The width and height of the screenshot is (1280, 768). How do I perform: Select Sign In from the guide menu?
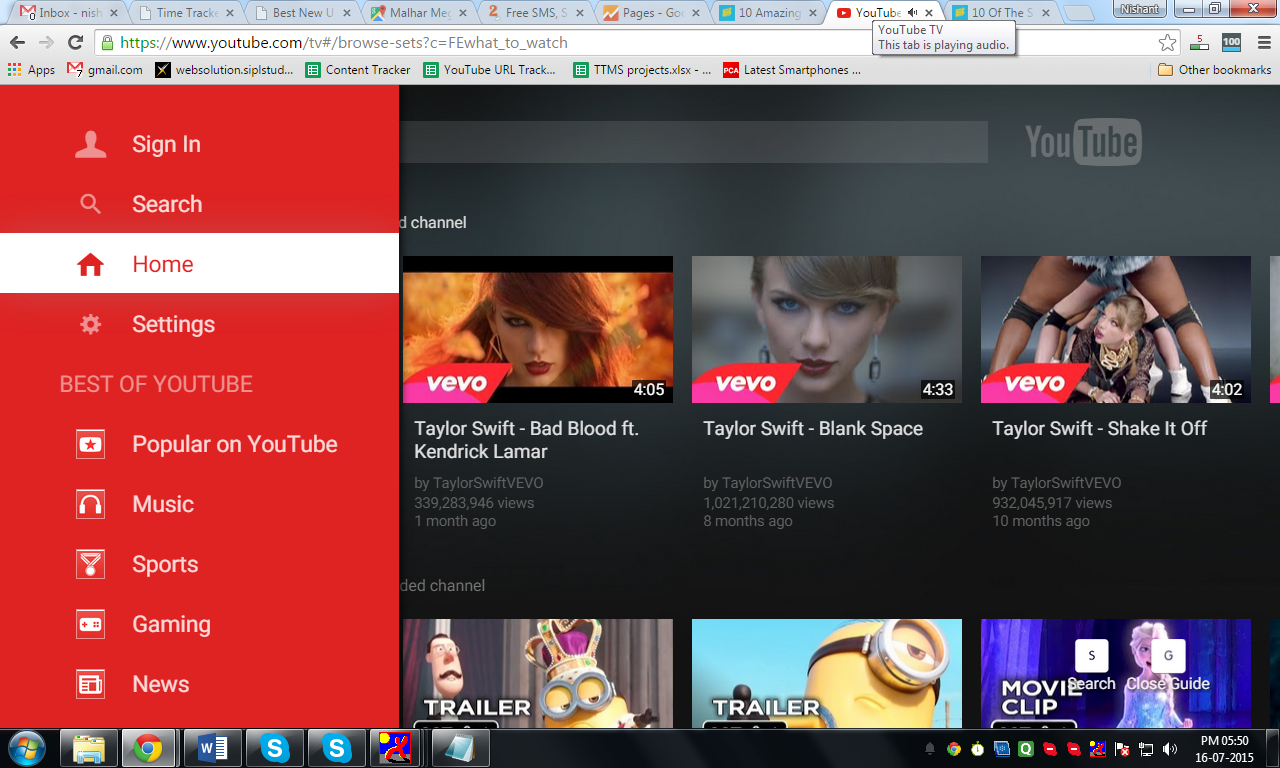pyautogui.click(x=200, y=144)
